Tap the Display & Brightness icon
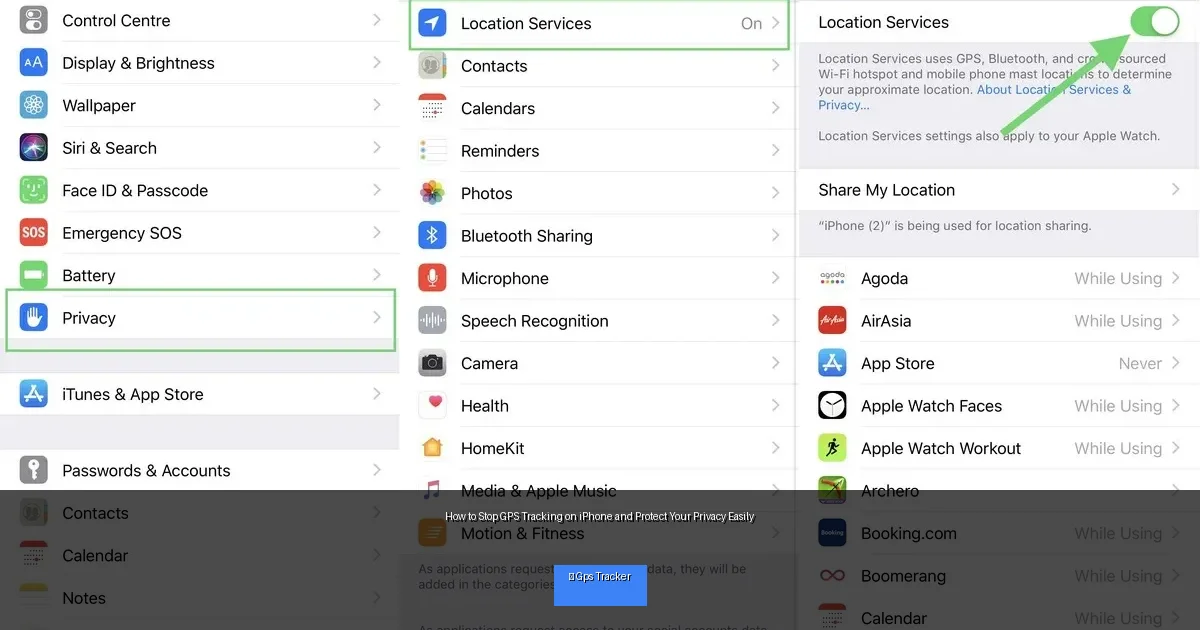1200x630 pixels. point(34,63)
